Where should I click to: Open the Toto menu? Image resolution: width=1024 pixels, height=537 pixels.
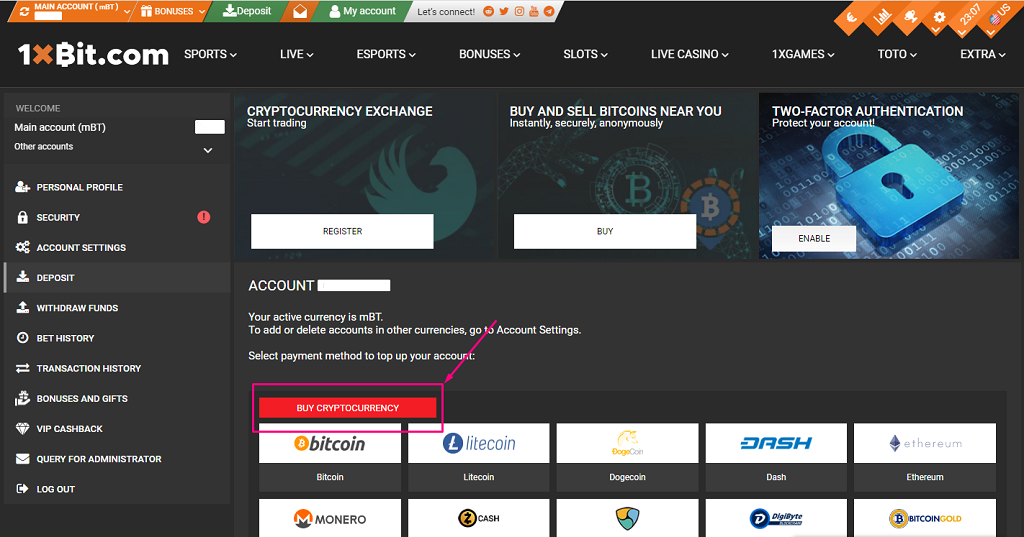point(897,54)
